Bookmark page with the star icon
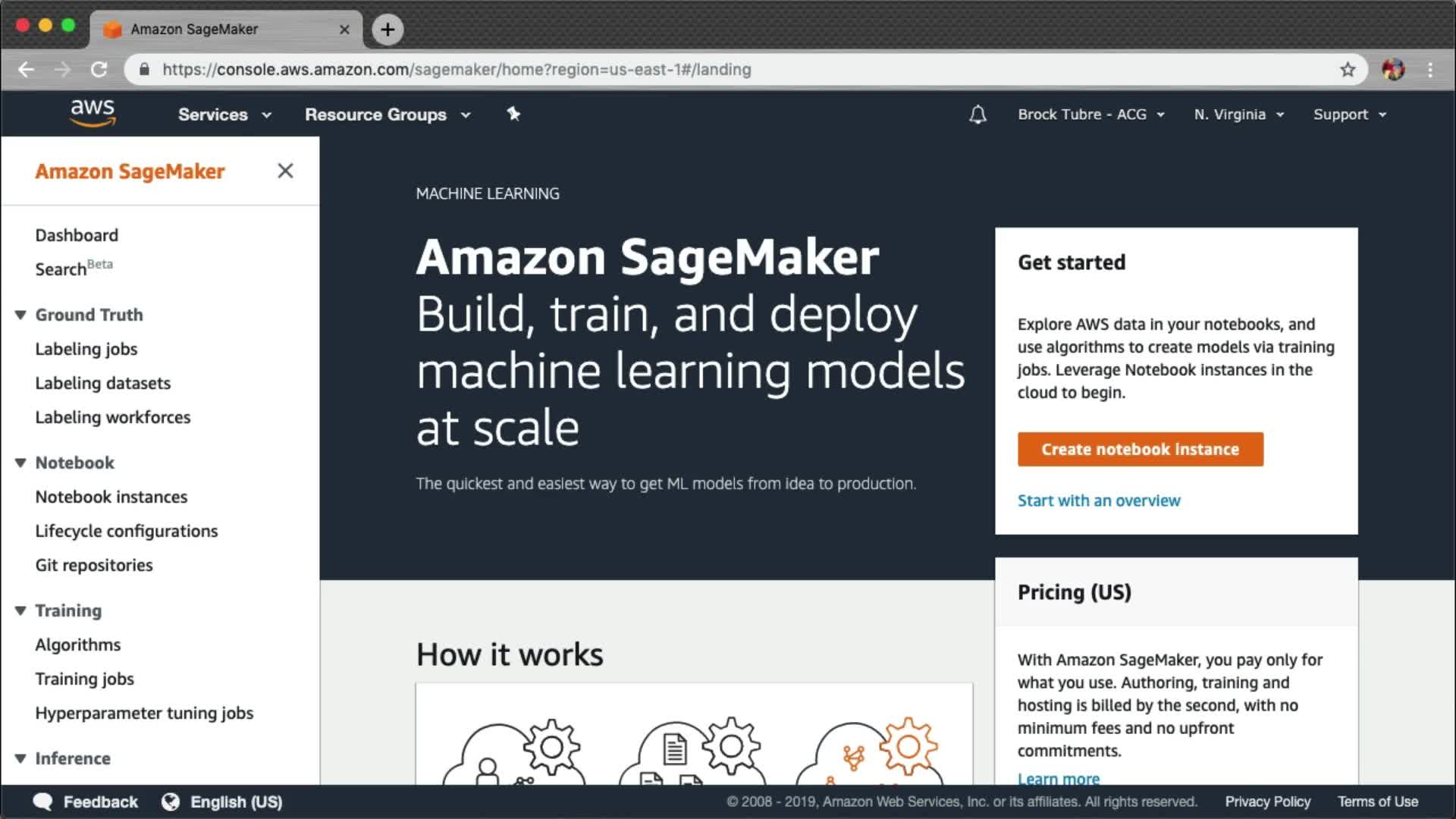The image size is (1456, 819). click(x=1347, y=70)
